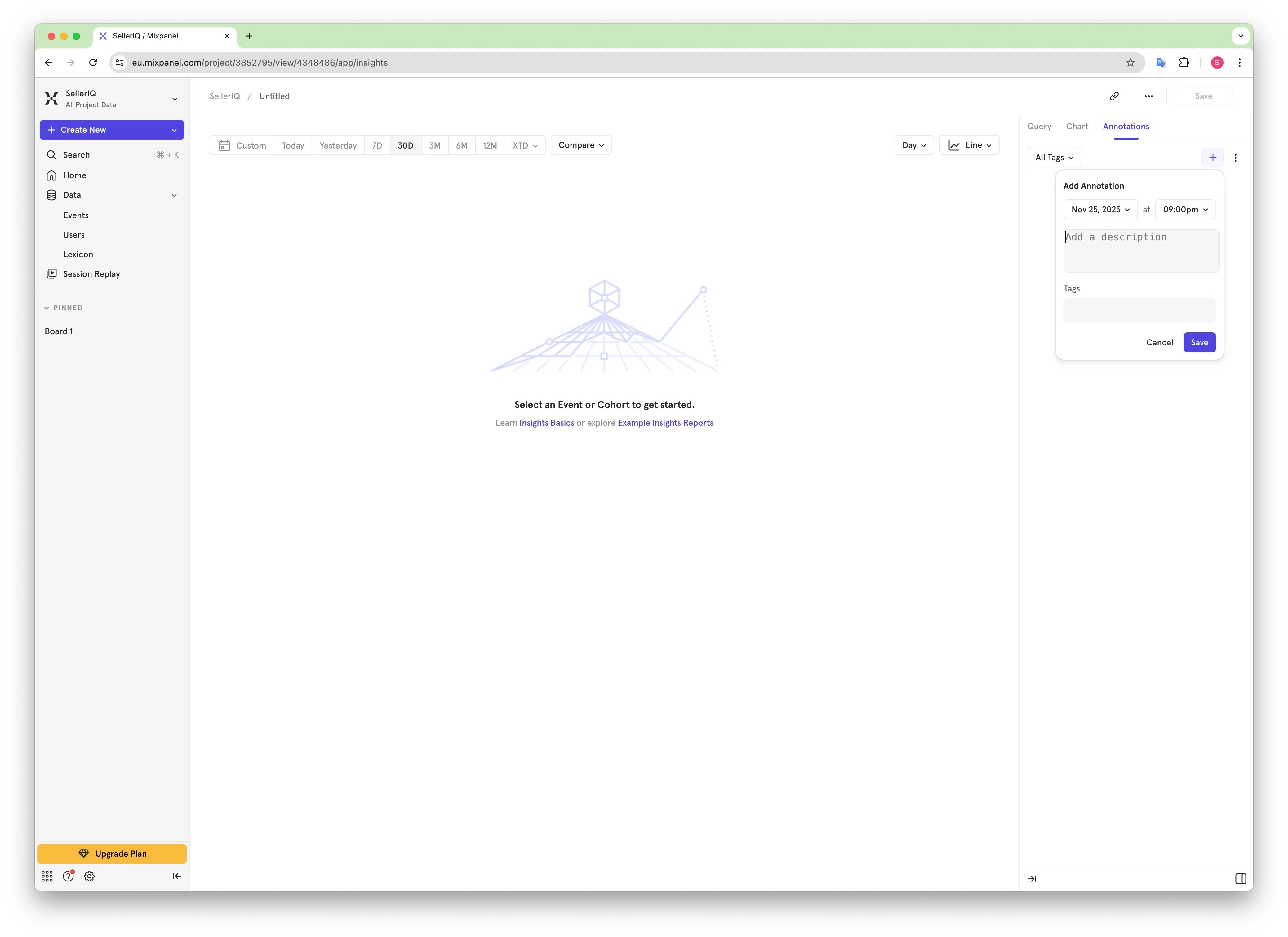
Task: Collapse the PINNED section
Action: tap(47, 308)
